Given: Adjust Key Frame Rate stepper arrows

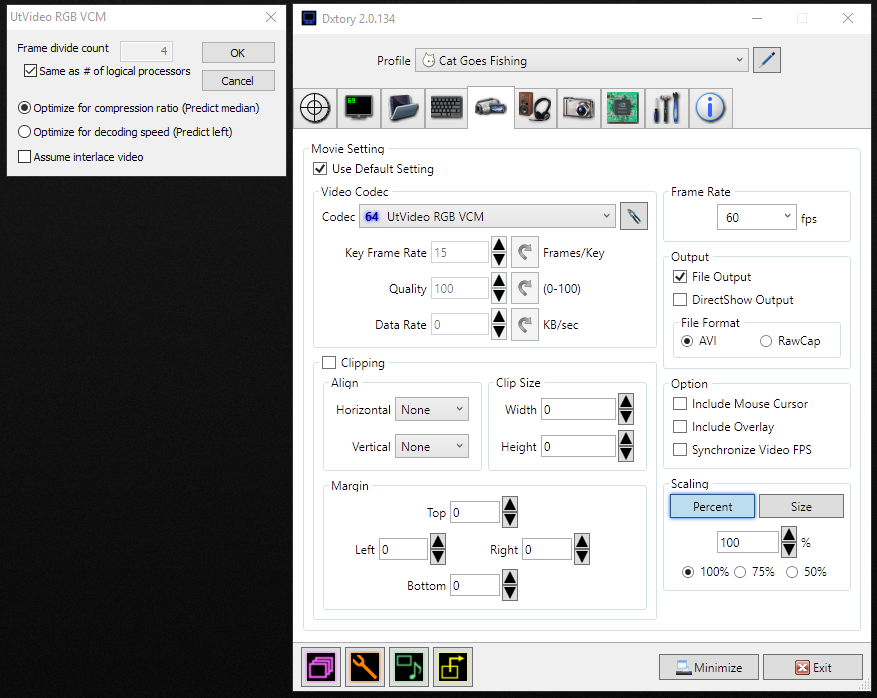Looking at the screenshot, I should pyautogui.click(x=499, y=252).
